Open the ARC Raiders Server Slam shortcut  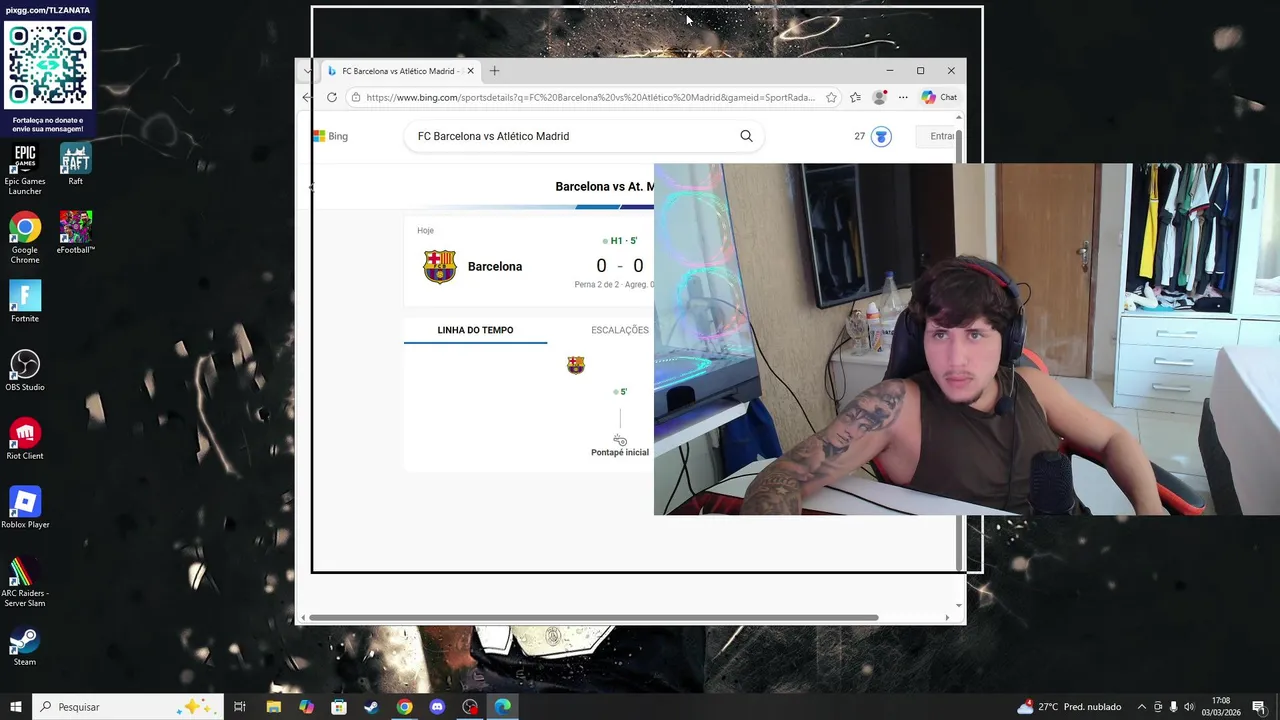click(x=25, y=582)
